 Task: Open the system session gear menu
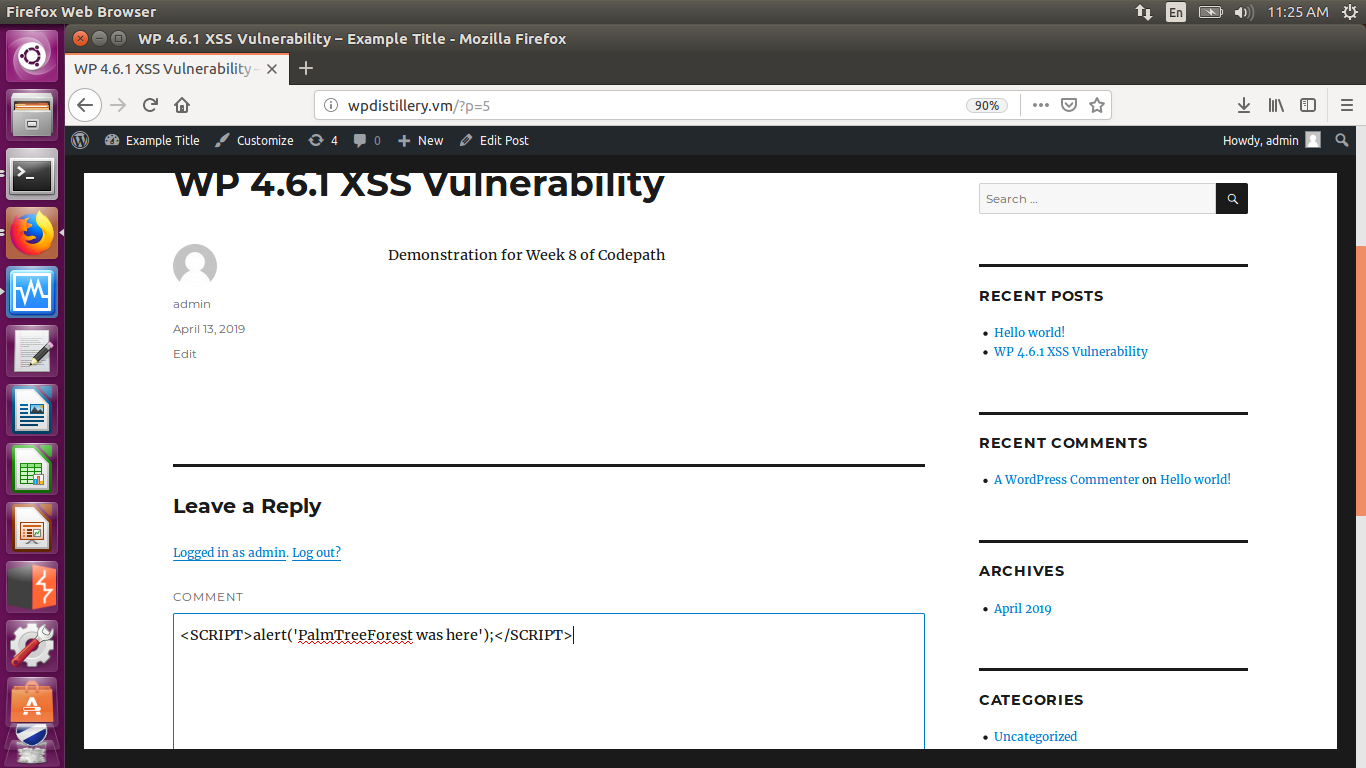click(1349, 12)
